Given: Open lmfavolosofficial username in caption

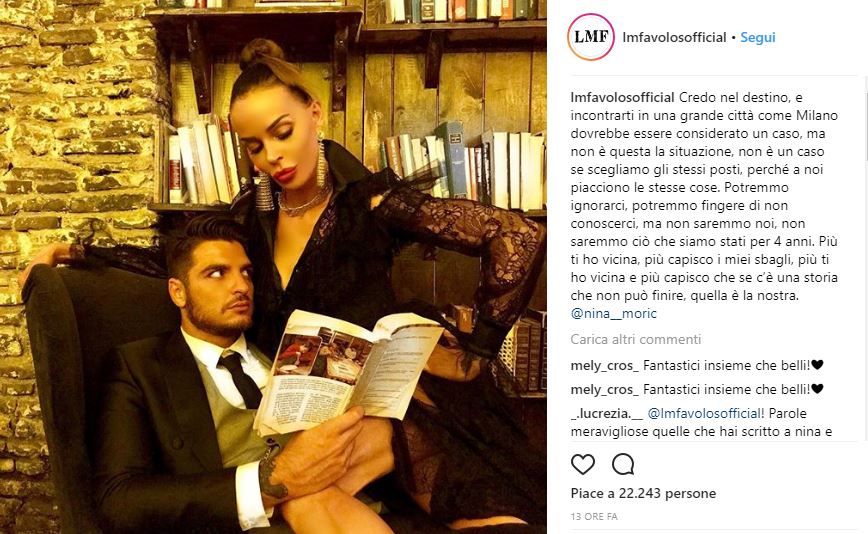Looking at the screenshot, I should (623, 97).
